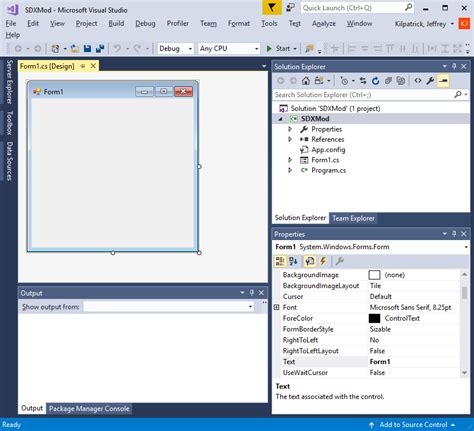The width and height of the screenshot is (474, 431).
Task: Expand the Font property
Action: pos(276,307)
